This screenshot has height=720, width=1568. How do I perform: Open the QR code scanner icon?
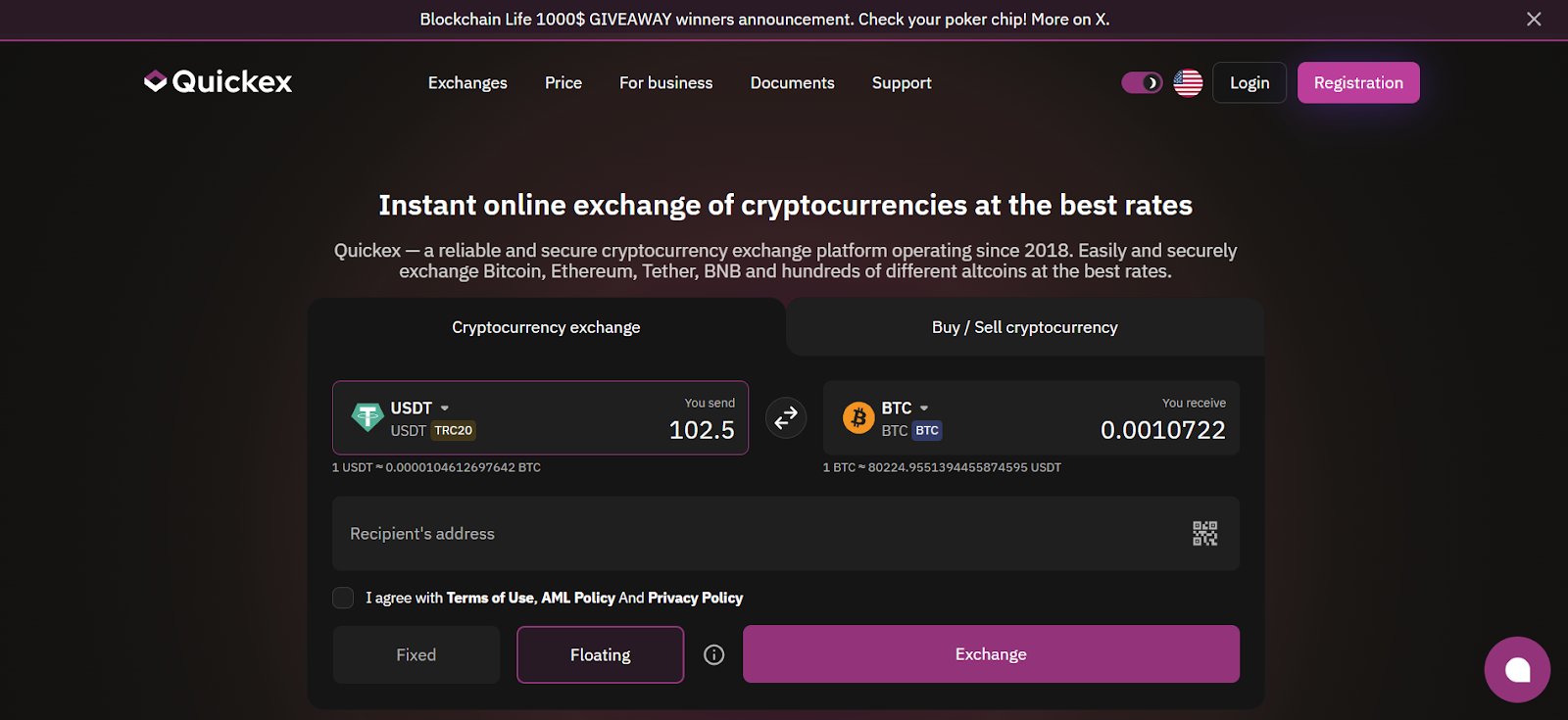click(x=1204, y=534)
